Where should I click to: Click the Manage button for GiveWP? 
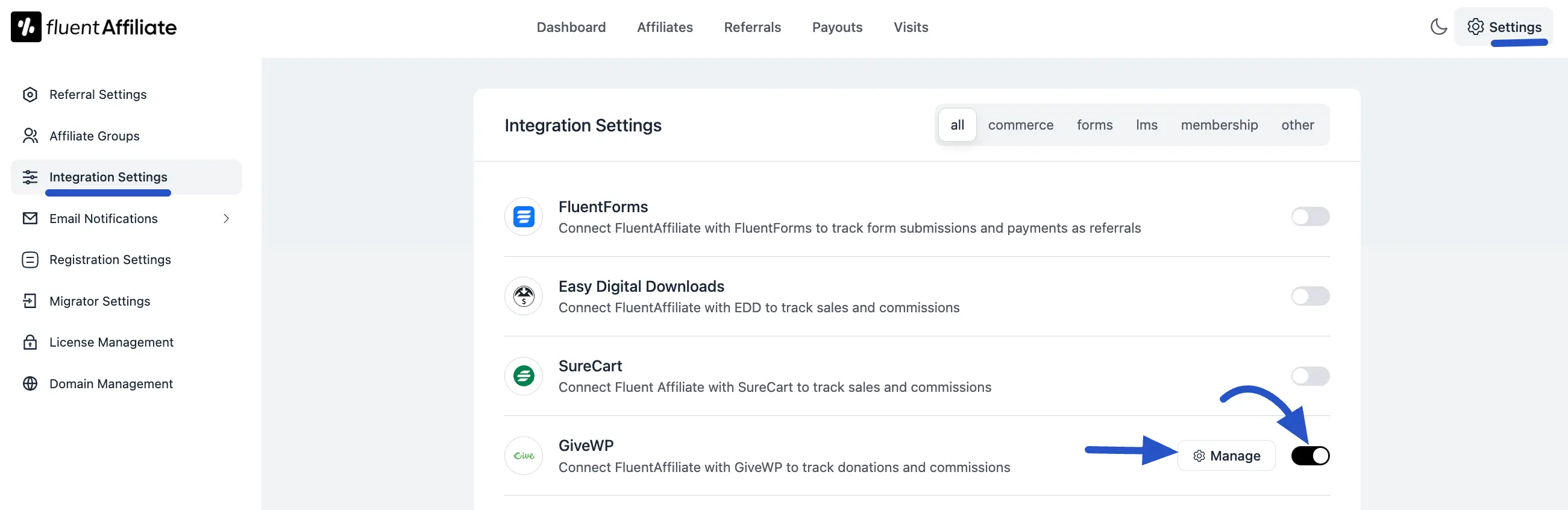pyautogui.click(x=1226, y=456)
